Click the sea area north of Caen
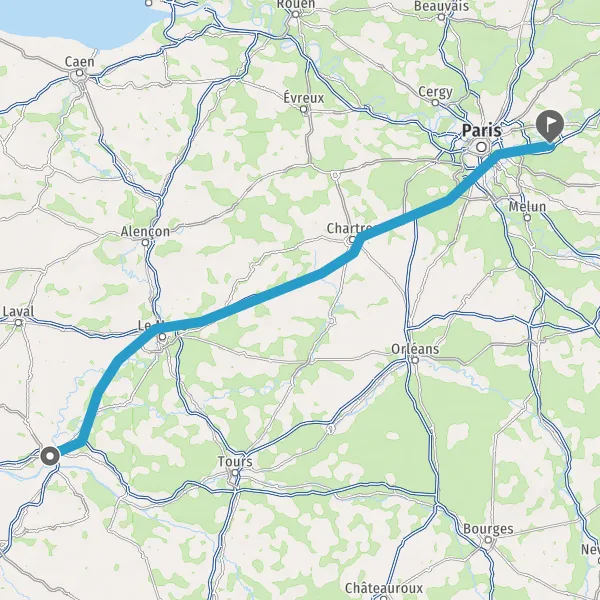Viewport: 600px width, 600px height. (77, 19)
